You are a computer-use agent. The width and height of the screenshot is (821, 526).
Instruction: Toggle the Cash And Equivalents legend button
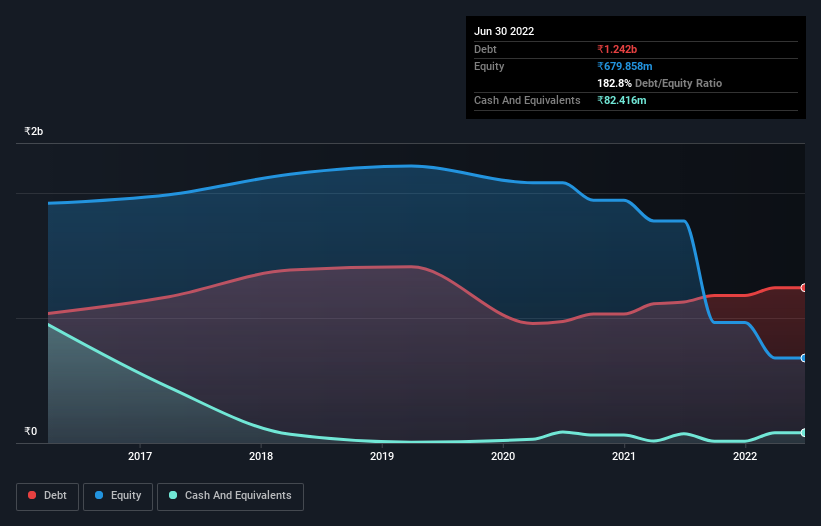230,496
